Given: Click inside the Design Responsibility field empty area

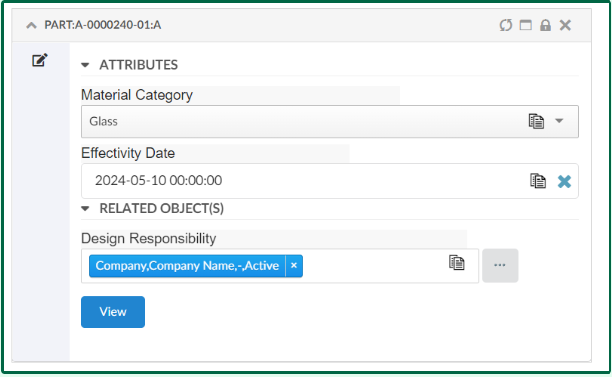Looking at the screenshot, I should pos(375,266).
